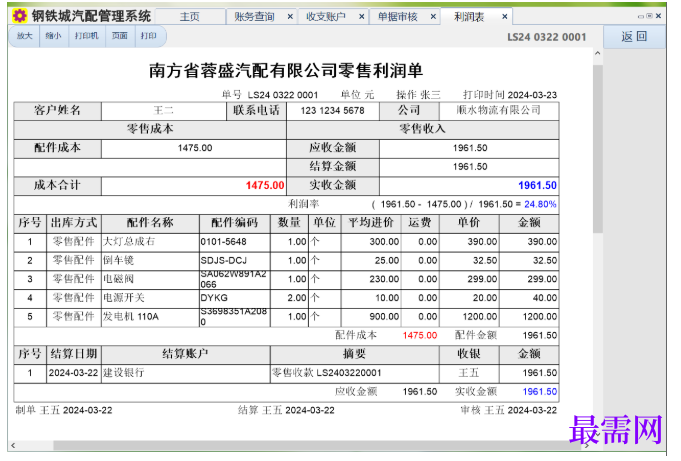
Task: Click company 顺水物流有限公司
Action: click(499, 110)
